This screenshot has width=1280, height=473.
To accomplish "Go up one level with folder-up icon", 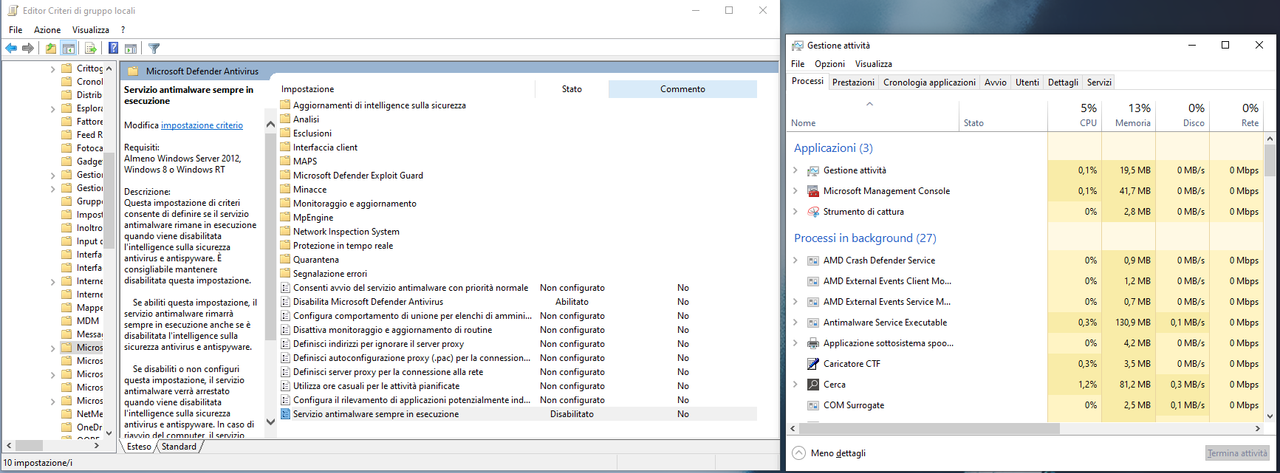I will [51, 48].
